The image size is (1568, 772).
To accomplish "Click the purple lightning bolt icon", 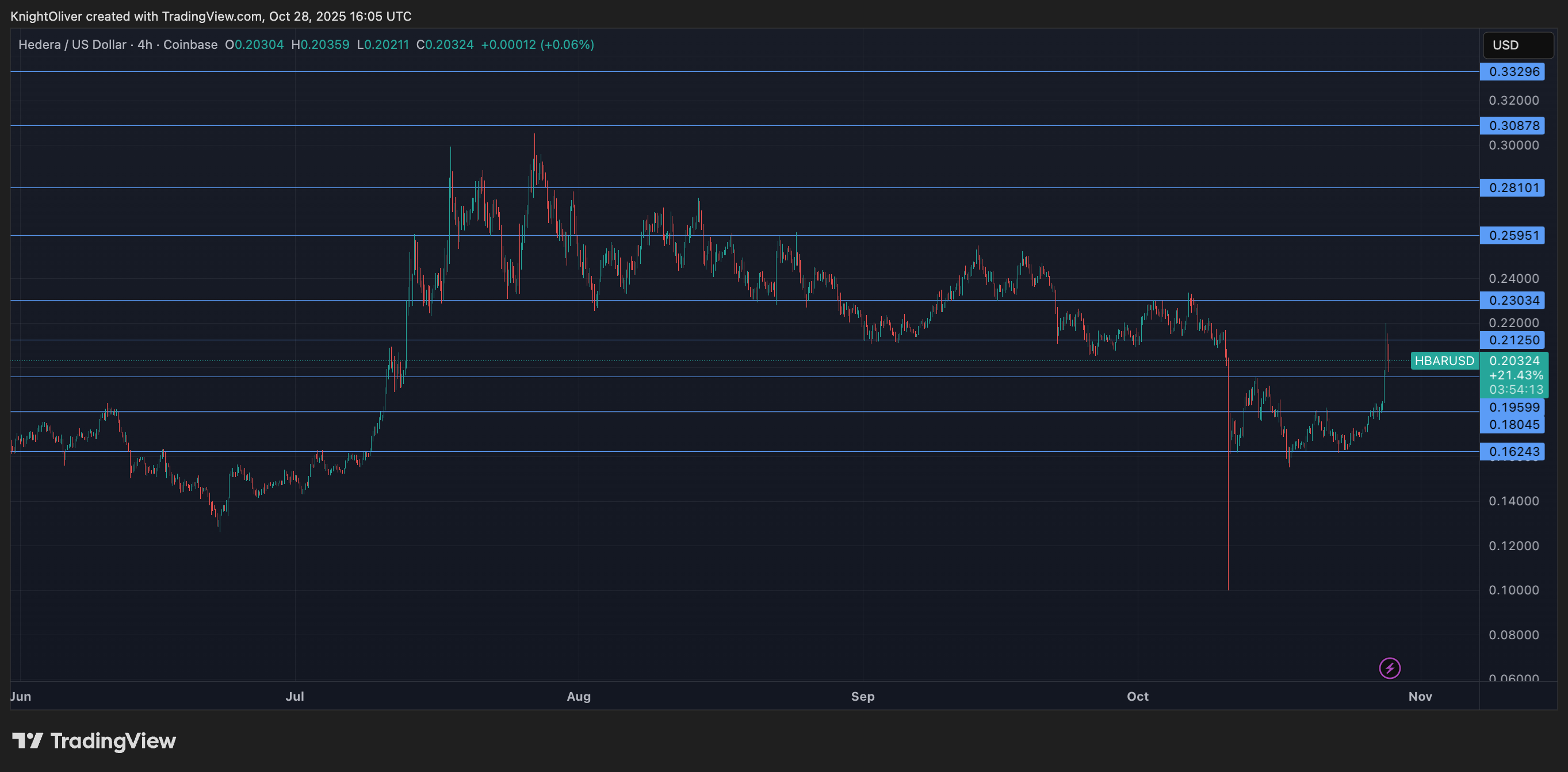I will tap(1389, 668).
